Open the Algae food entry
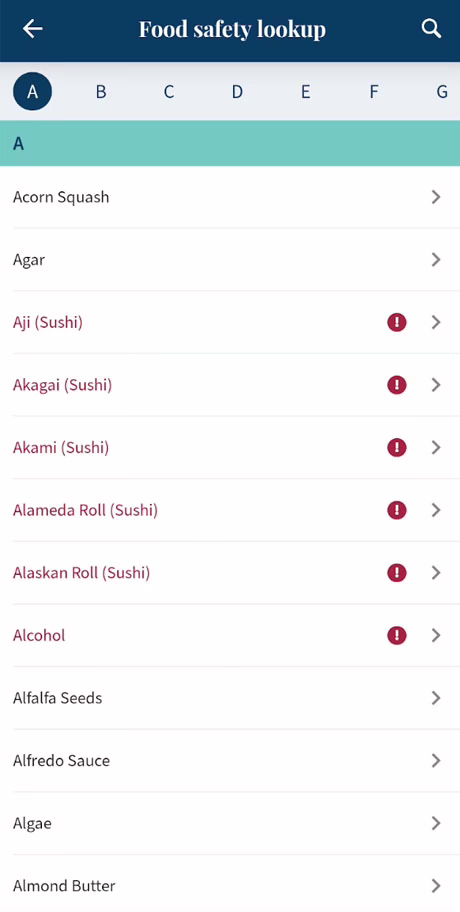Screen dimensions: 460x912 (x=230, y=824)
